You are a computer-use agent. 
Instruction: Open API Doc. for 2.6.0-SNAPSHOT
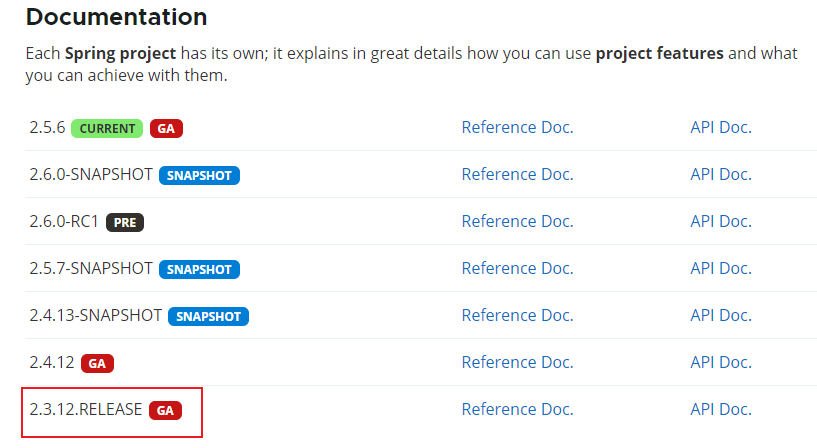721,175
